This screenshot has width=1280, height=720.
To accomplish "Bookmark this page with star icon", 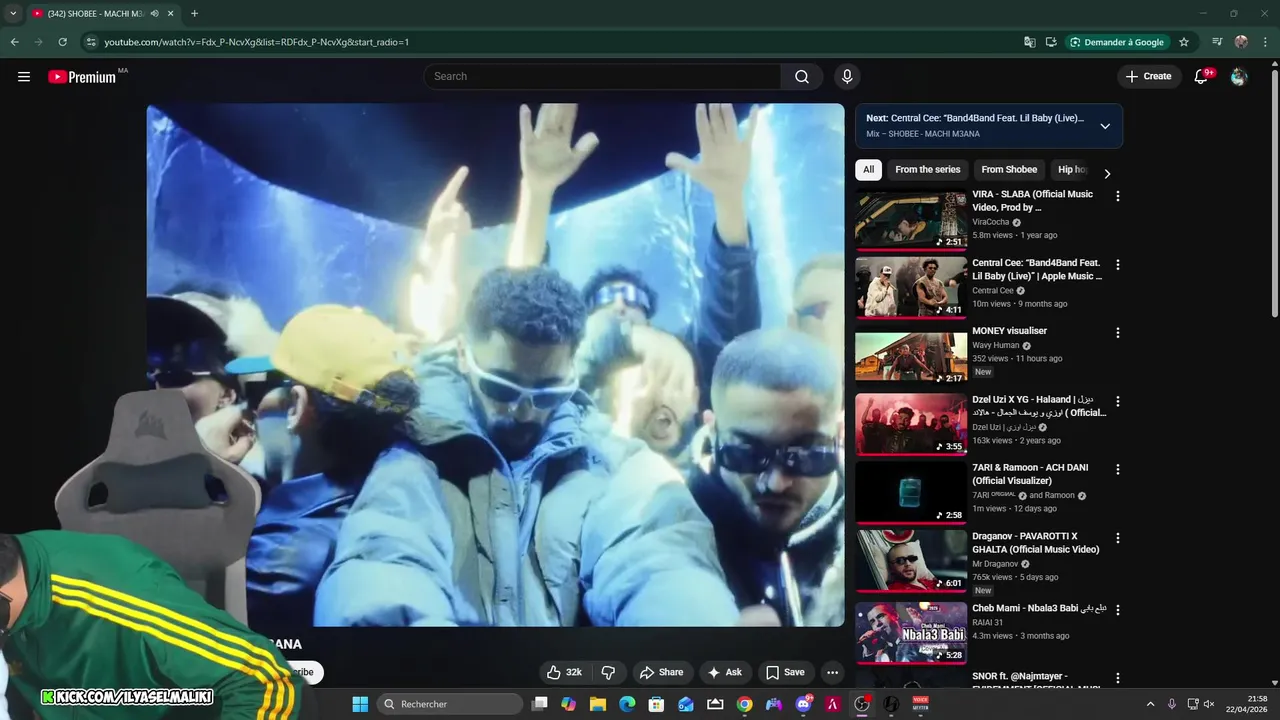I will pos(1184,42).
